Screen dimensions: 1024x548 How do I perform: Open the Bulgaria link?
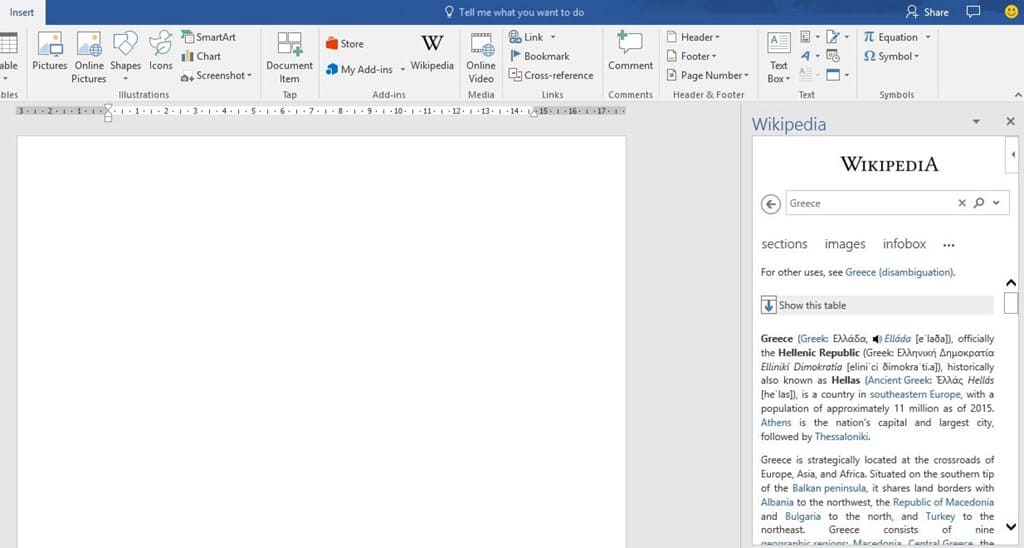(803, 516)
